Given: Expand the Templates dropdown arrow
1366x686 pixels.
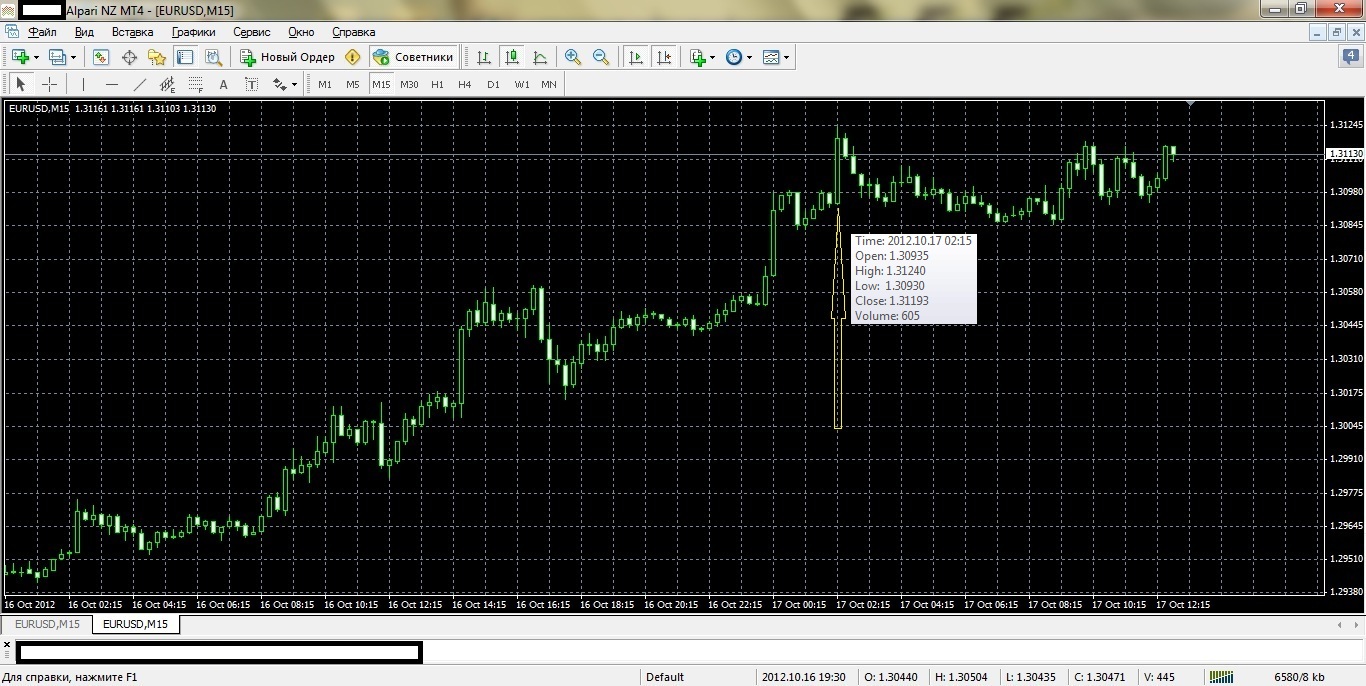Looking at the screenshot, I should click(x=786, y=57).
